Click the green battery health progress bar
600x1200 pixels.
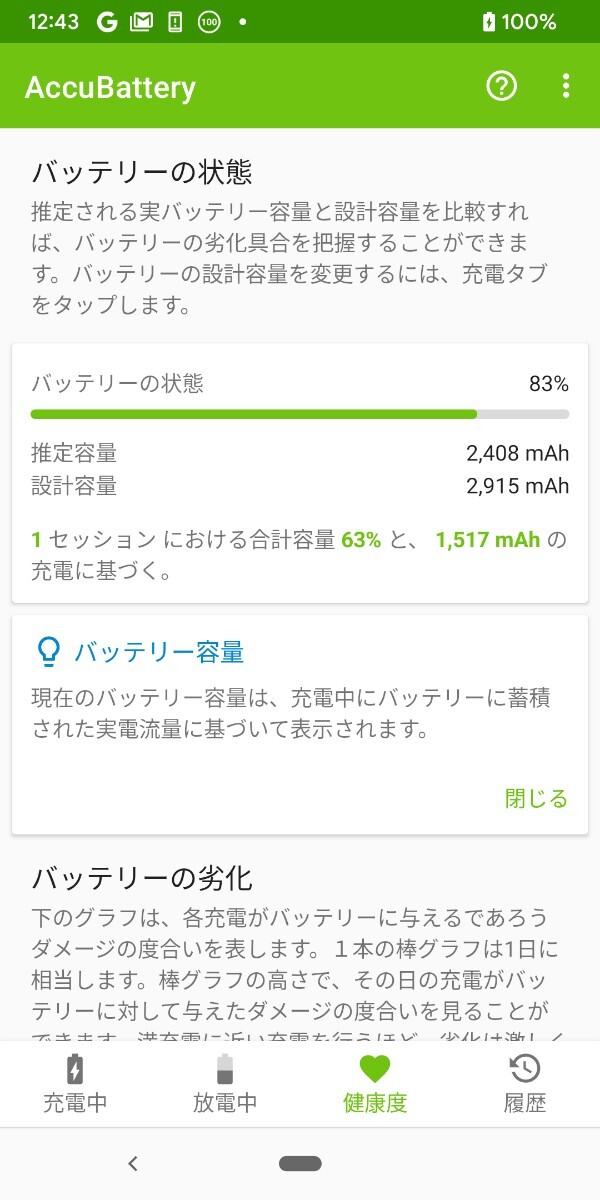coord(254,414)
